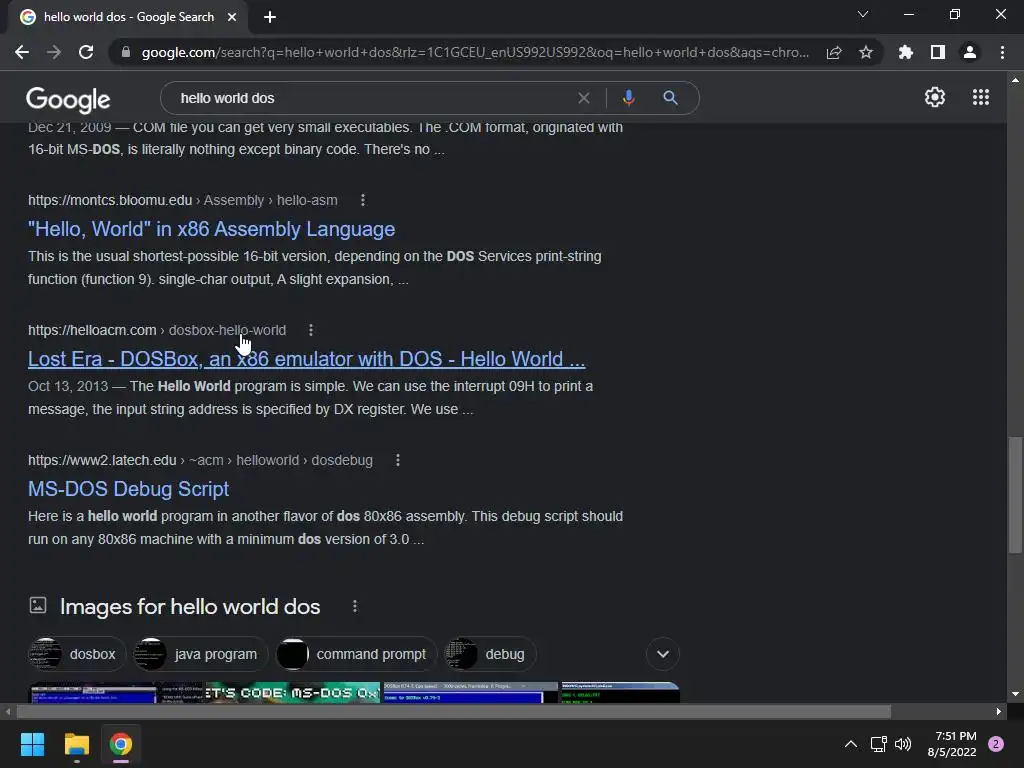Filter images by the debug chip
Screen dimensions: 1024x768
tap(490, 654)
